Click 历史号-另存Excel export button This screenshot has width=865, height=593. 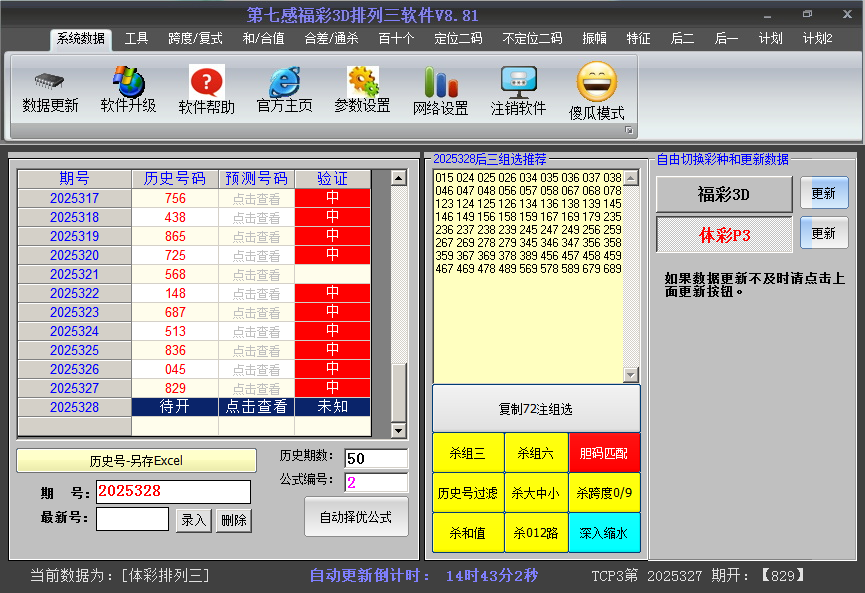136,461
